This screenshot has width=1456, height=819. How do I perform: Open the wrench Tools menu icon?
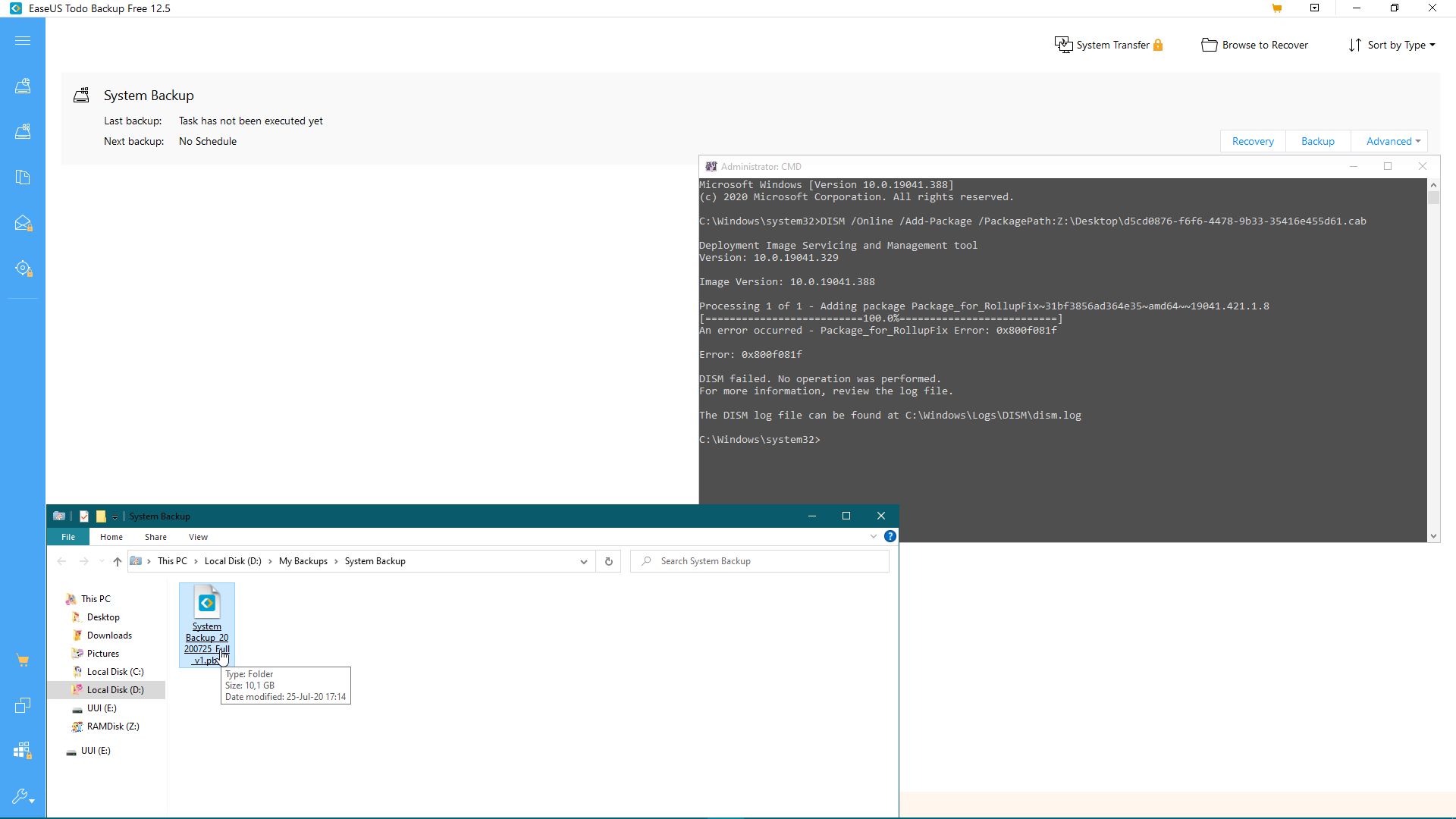(23, 797)
